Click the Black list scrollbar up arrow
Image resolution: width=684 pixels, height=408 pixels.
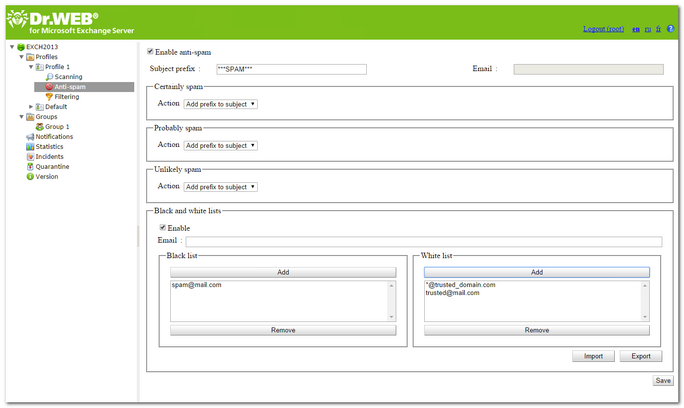point(391,286)
